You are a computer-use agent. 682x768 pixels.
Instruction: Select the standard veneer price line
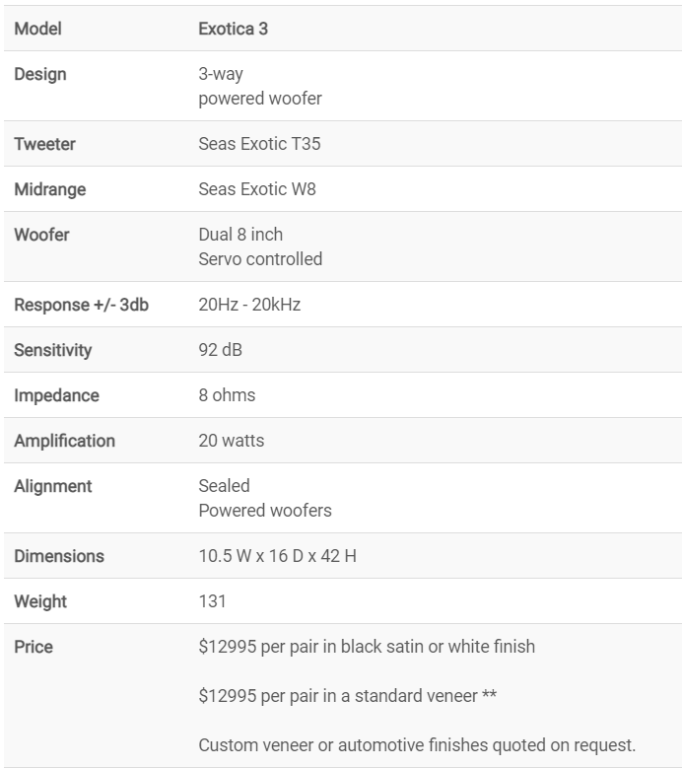[347, 696]
